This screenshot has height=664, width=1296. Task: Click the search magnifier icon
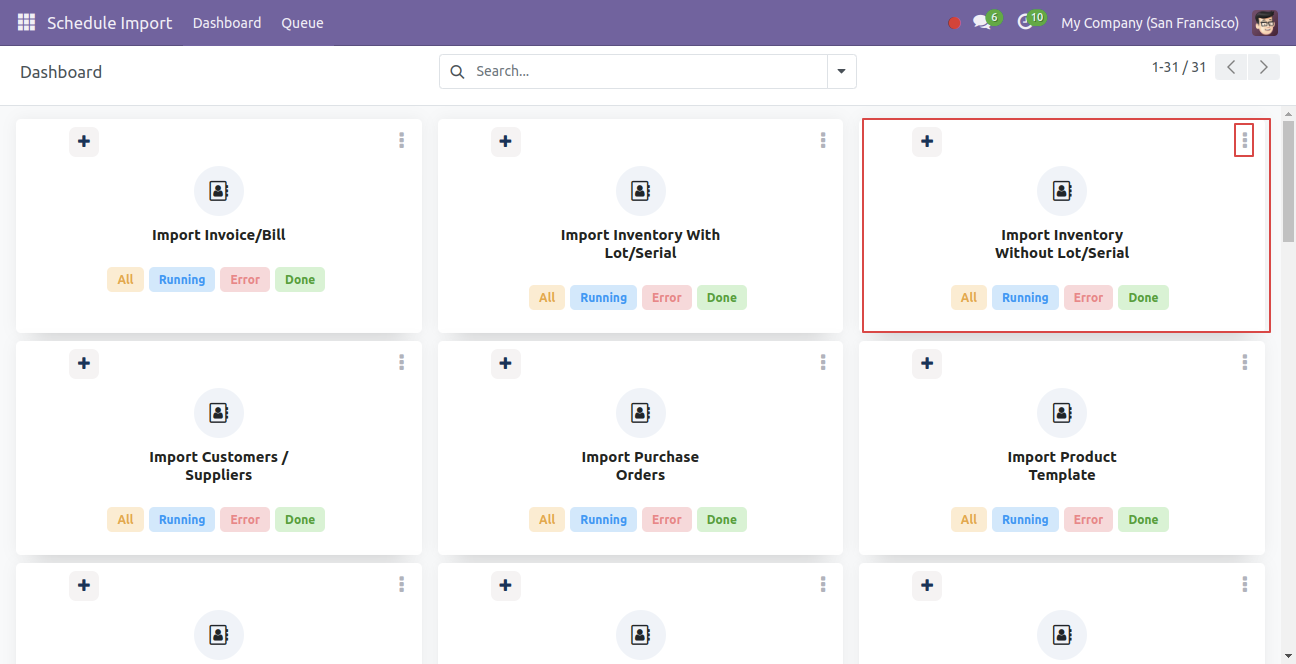pyautogui.click(x=458, y=71)
